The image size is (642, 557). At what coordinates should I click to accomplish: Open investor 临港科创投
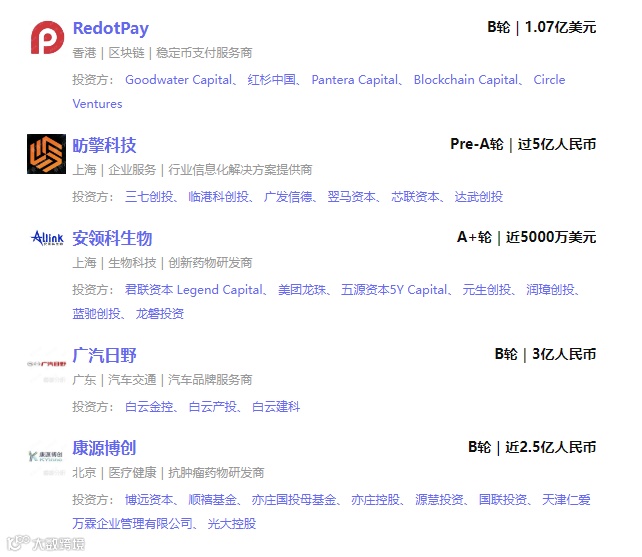coord(219,197)
